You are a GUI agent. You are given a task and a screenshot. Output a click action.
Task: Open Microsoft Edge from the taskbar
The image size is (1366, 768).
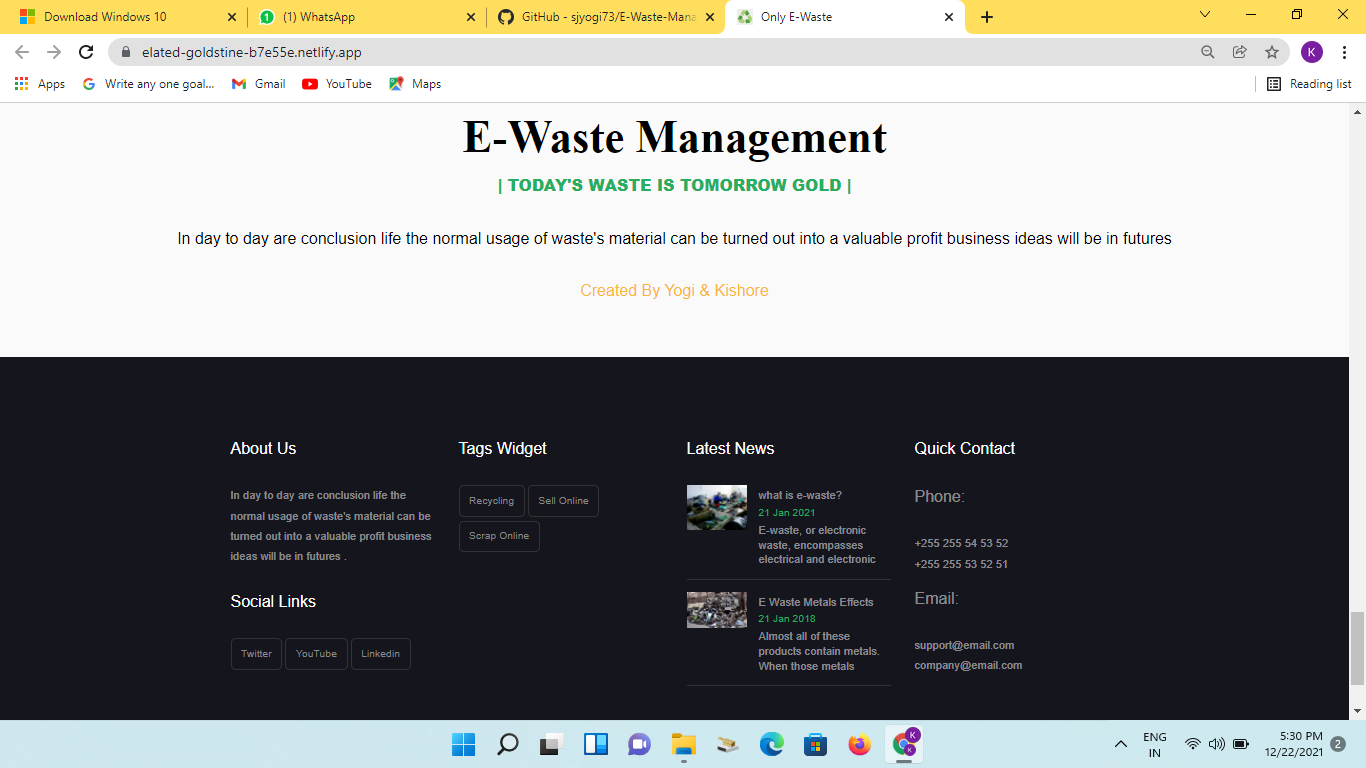coord(771,743)
